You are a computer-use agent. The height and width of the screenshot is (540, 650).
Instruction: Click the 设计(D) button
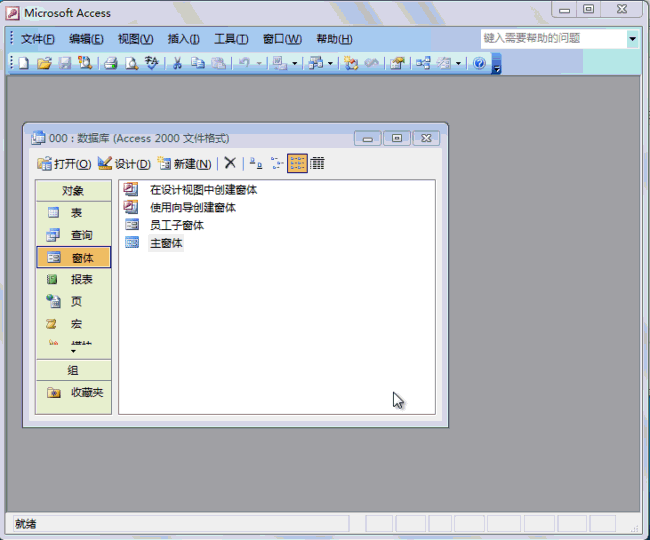[x=124, y=164]
